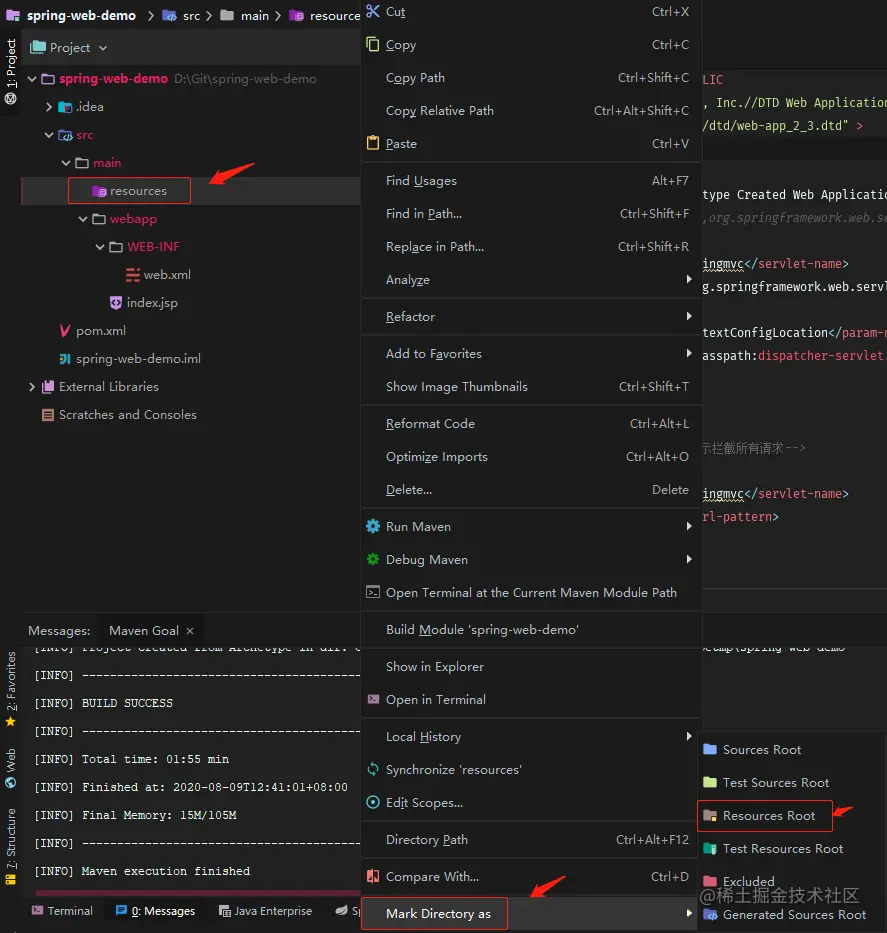Expand the .idea folder
The width and height of the screenshot is (887, 933).
pyautogui.click(x=49, y=107)
